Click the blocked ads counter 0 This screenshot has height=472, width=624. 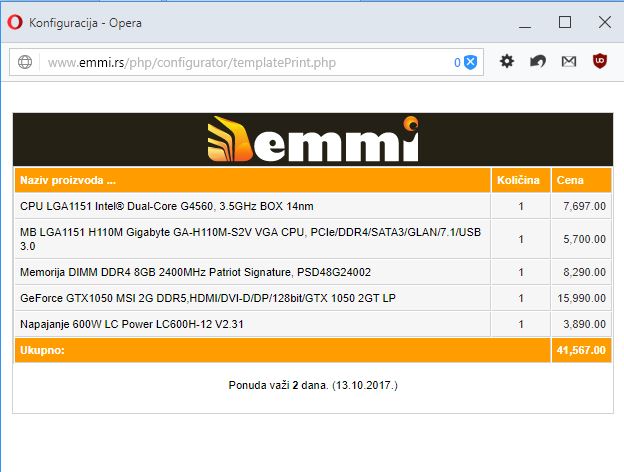tap(457, 62)
